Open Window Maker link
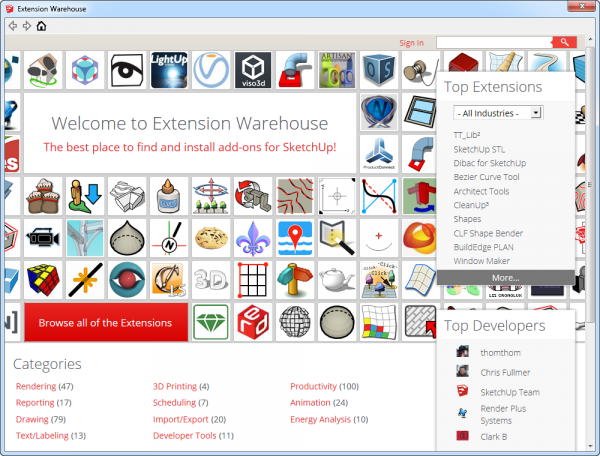 481,261
